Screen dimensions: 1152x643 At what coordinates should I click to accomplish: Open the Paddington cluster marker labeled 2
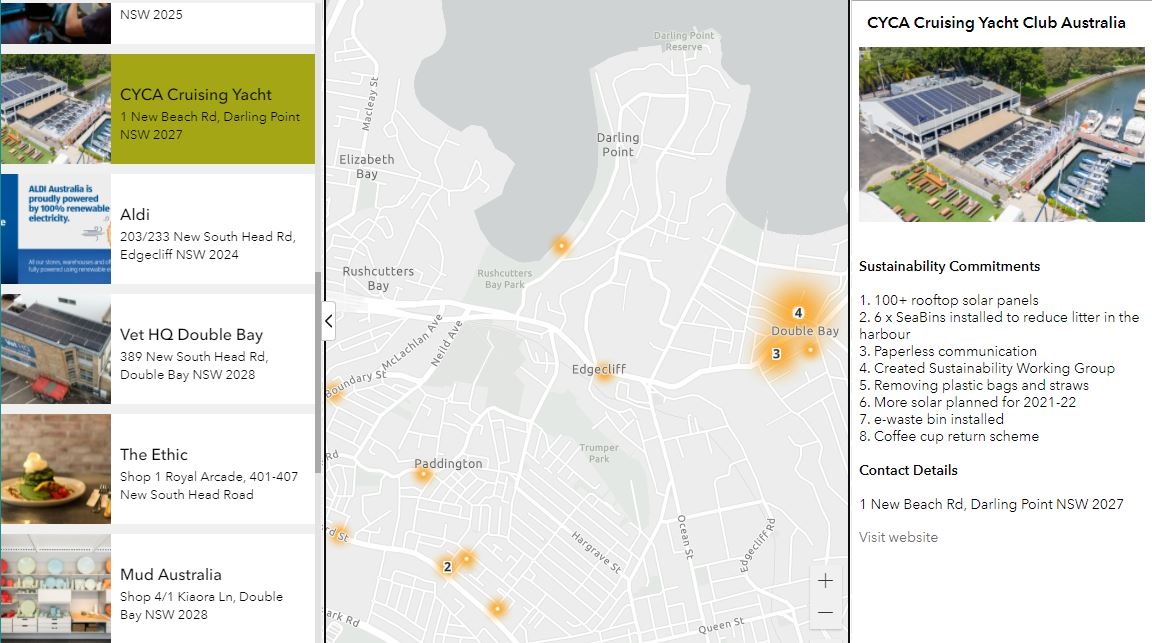[x=447, y=566]
